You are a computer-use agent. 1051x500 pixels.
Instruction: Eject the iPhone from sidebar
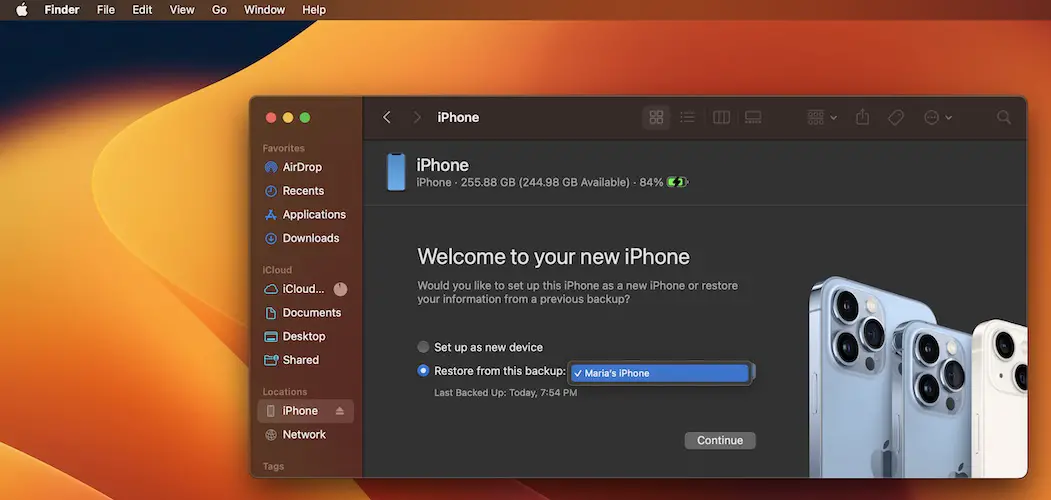(x=339, y=411)
